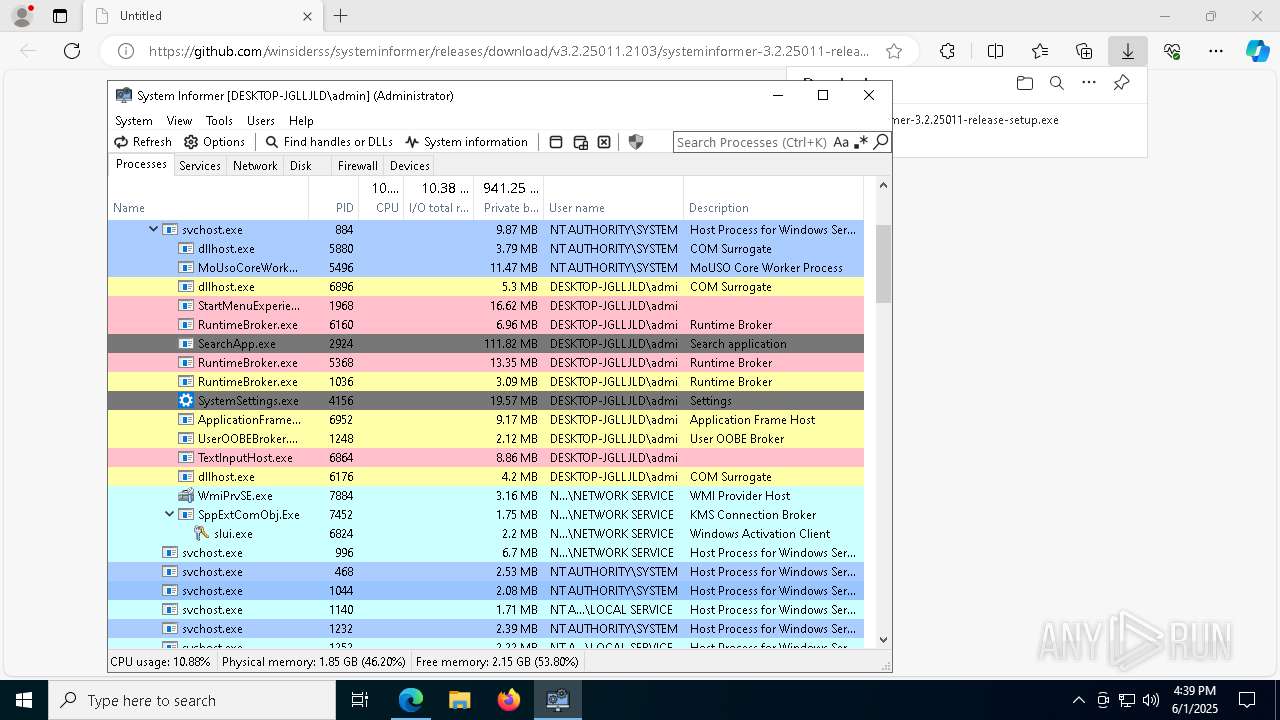Select svchost.exe with PID 996
This screenshot has width=1280, height=720.
click(486, 552)
